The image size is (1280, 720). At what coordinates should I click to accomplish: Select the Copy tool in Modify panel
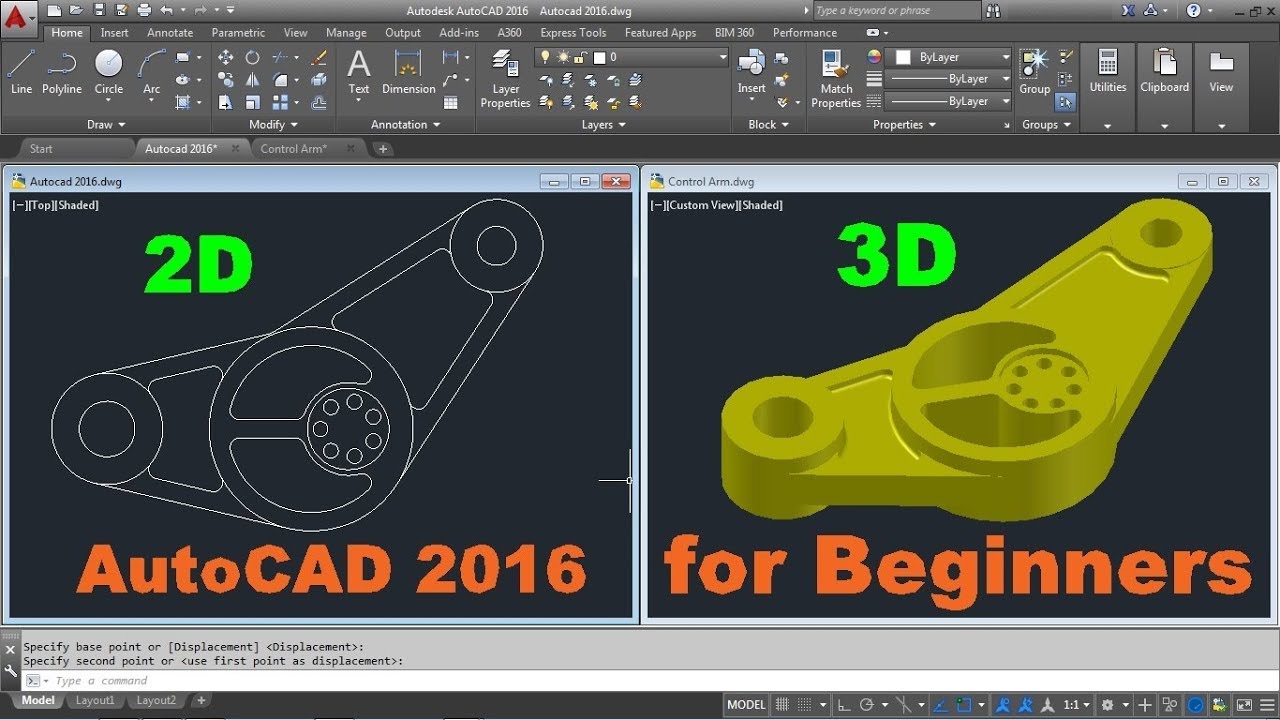click(226, 80)
